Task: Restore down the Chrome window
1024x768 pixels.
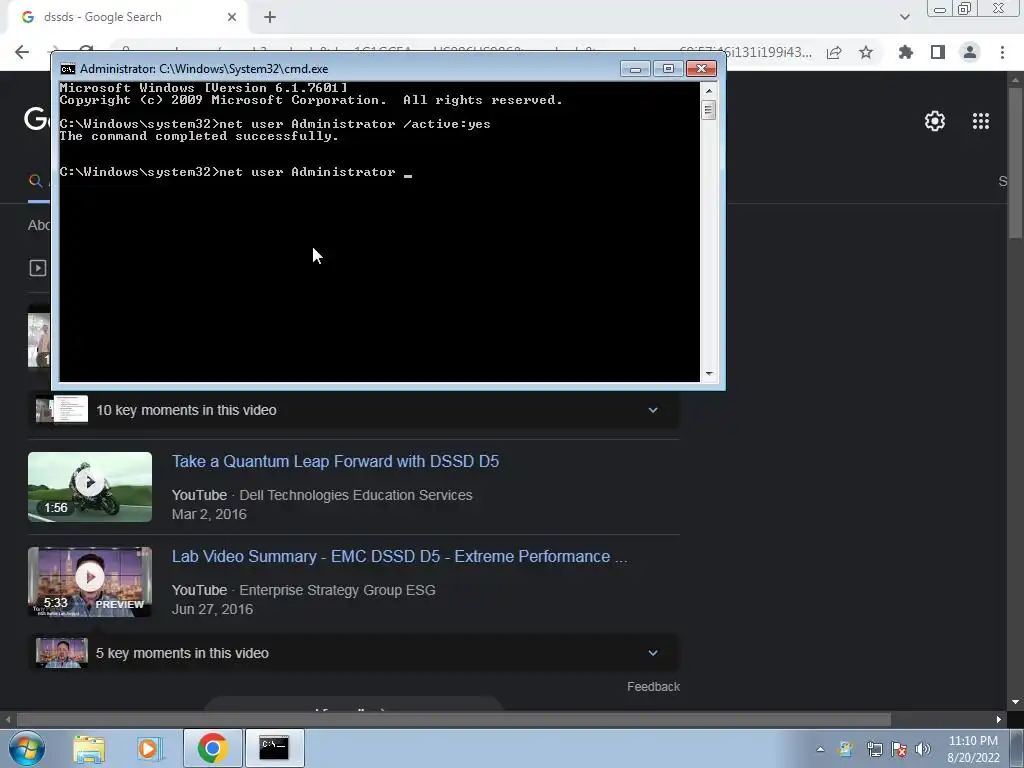Action: [965, 9]
